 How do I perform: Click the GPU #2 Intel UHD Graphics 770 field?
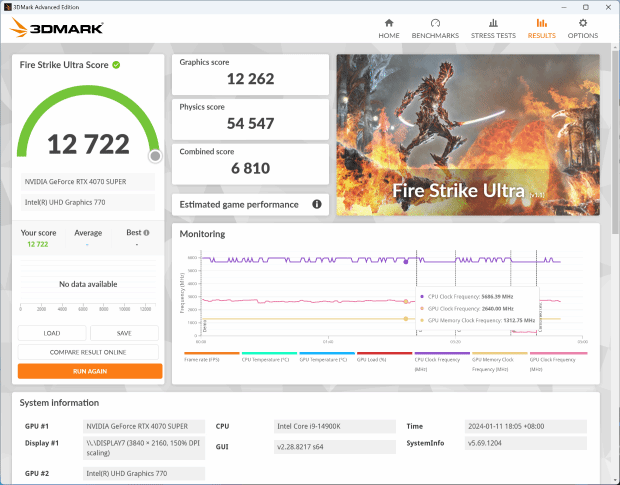pos(144,474)
